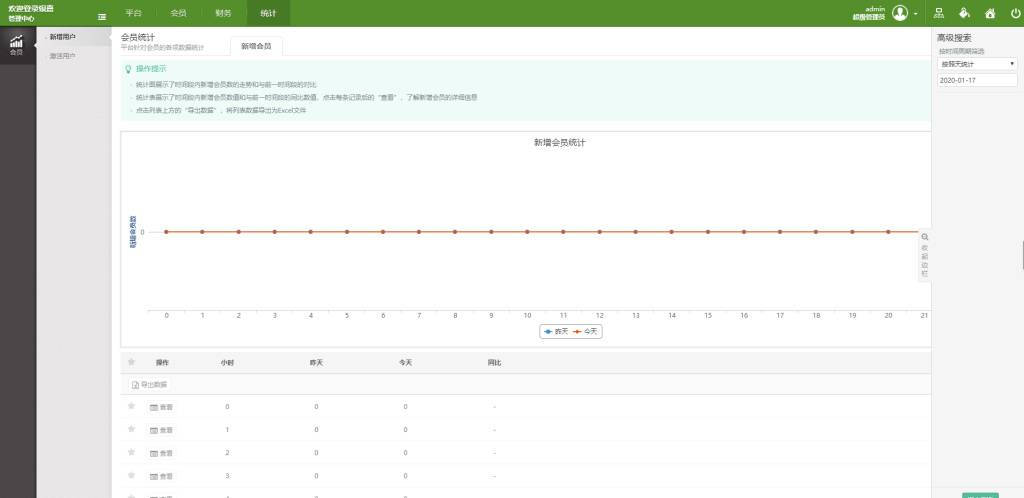Star the row for hour 0
Screen dimensions: 1024x498
point(131,406)
